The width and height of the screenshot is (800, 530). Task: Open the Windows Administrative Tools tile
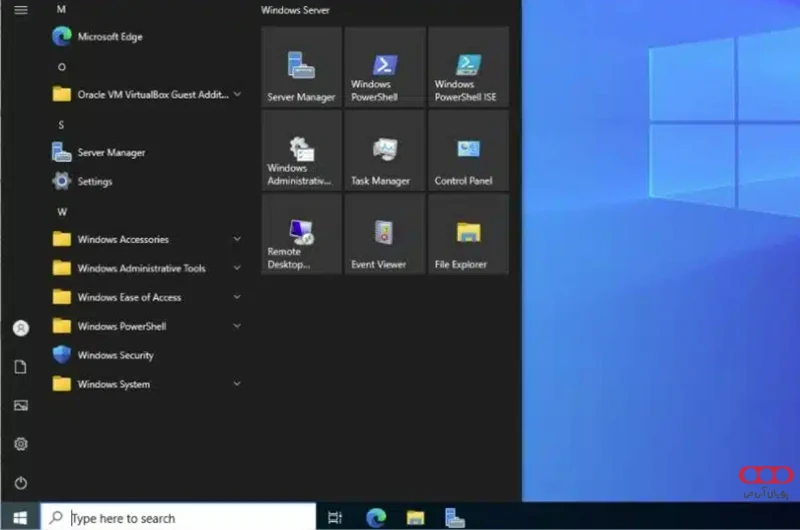click(x=301, y=151)
